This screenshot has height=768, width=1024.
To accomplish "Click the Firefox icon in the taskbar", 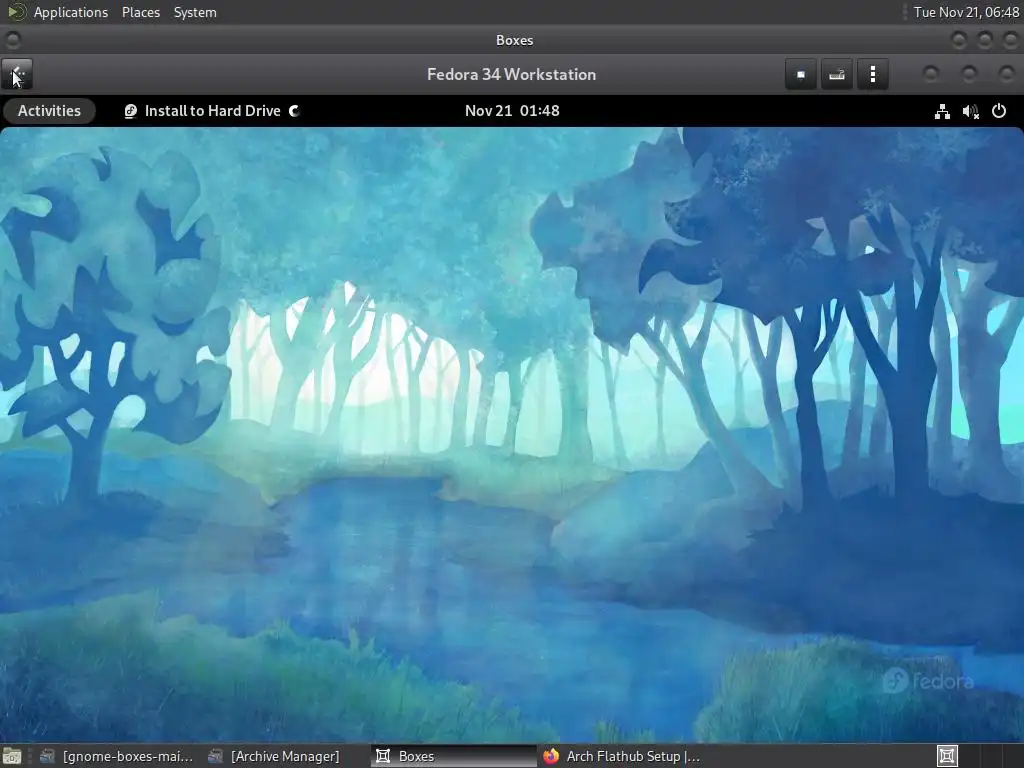I will click(x=551, y=756).
